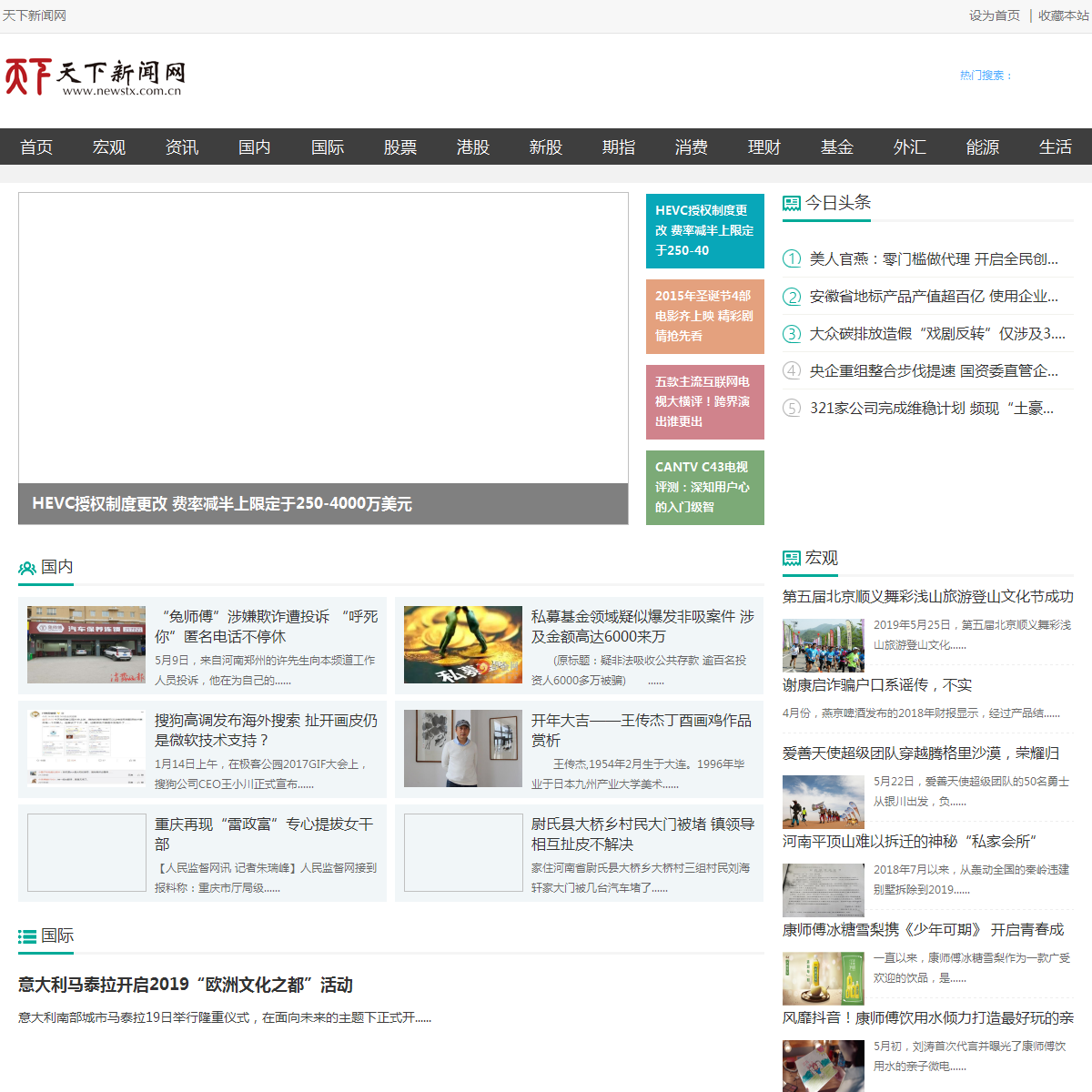The image size is (1092, 1092).
Task: Click the 今日头条 section icon
Action: (792, 203)
